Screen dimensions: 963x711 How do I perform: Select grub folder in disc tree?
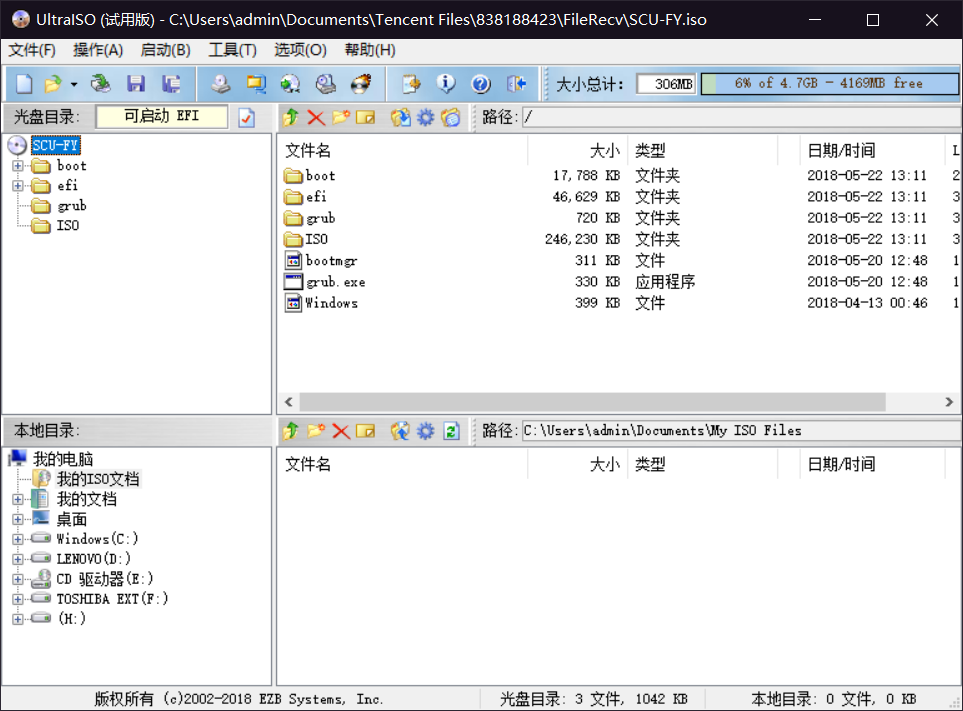72,206
